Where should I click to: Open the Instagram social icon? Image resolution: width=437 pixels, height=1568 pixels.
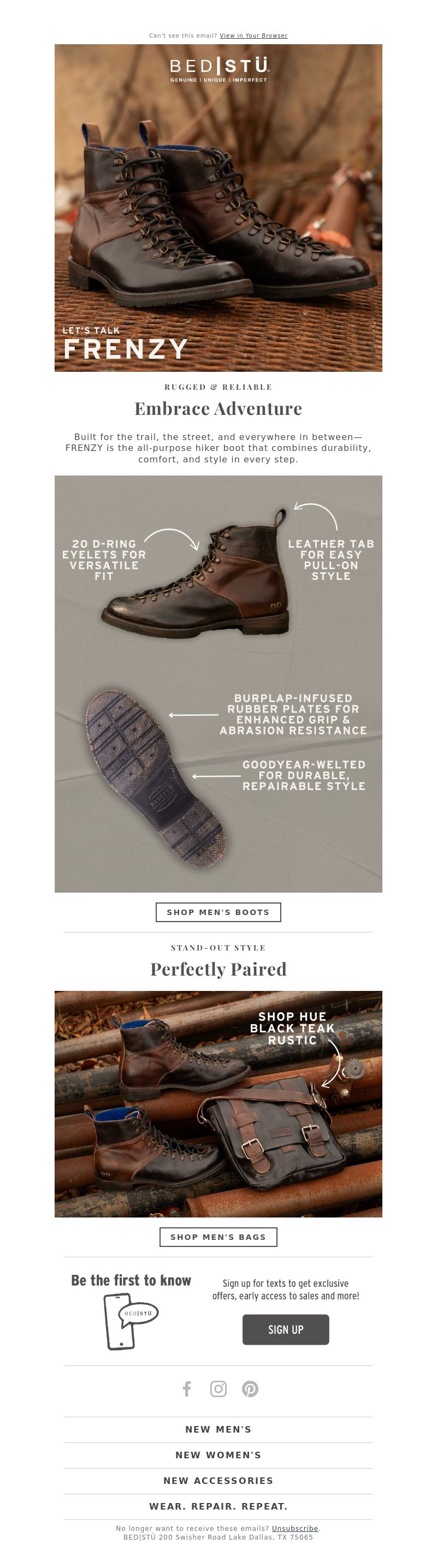pos(218,1388)
